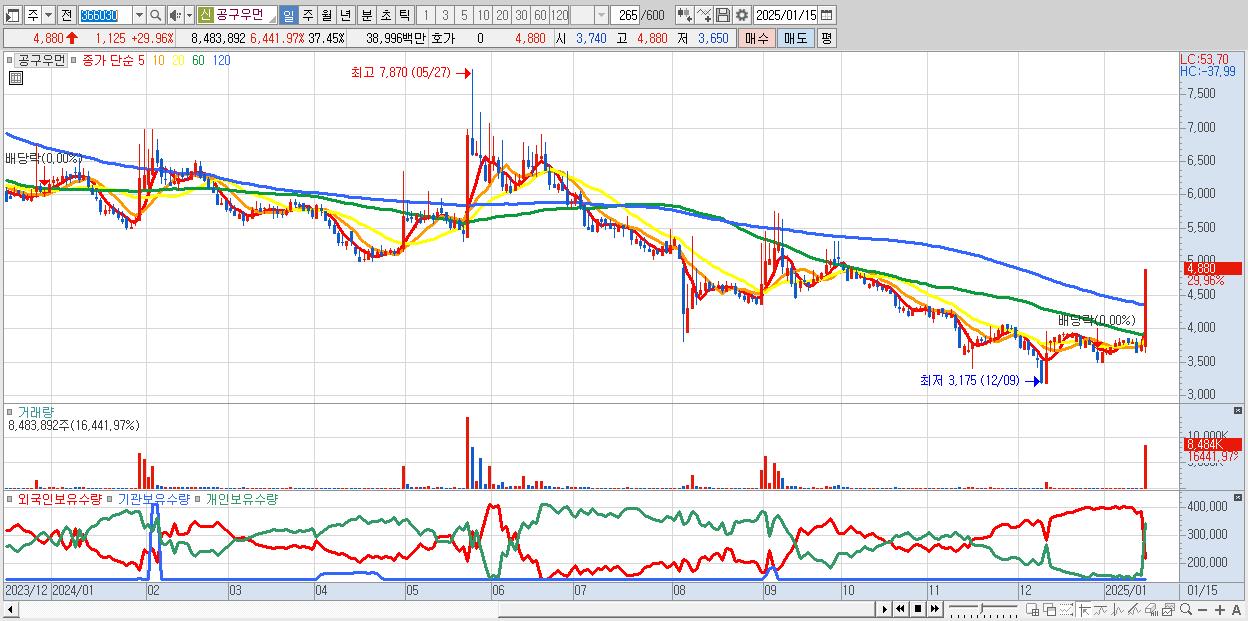This screenshot has height=621, width=1248.
Task: Click the candle count field 265
Action: (626, 15)
